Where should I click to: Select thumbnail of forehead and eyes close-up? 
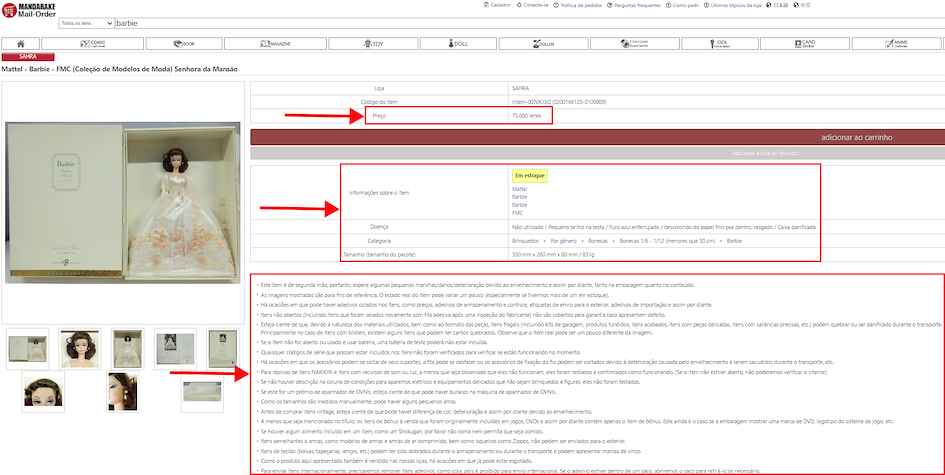(43, 392)
